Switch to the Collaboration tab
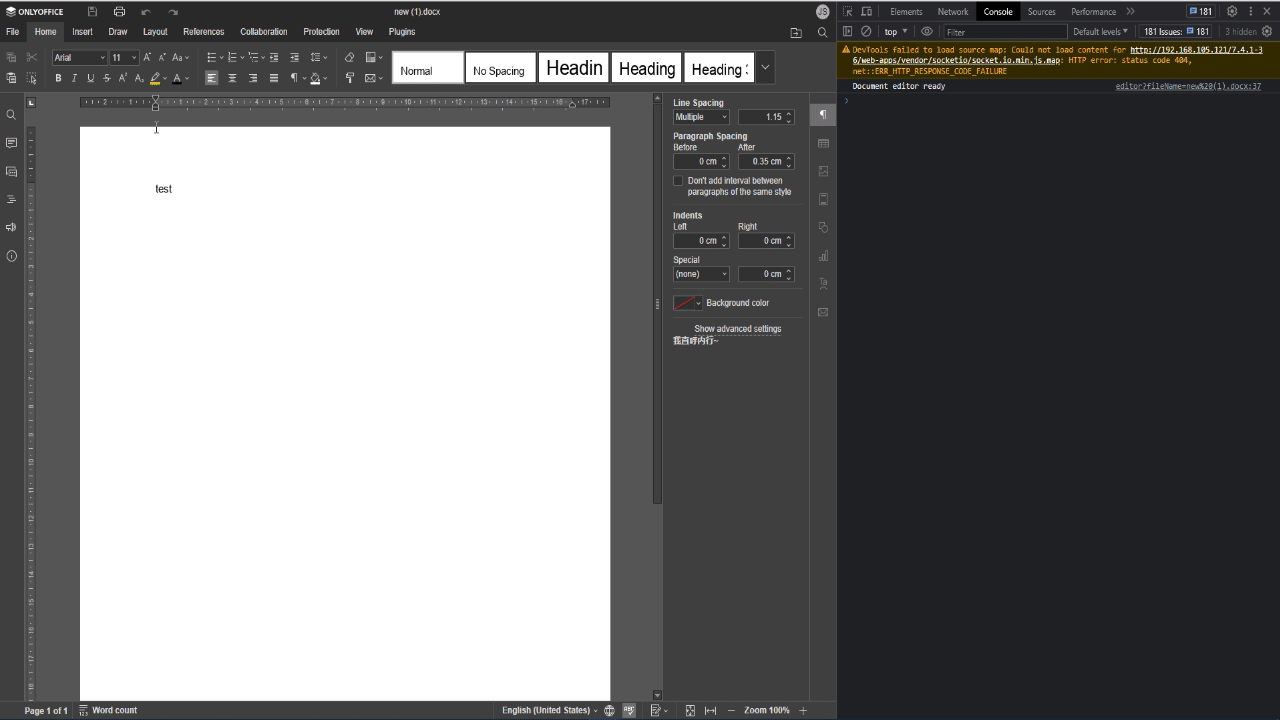The width and height of the screenshot is (1280, 720). 263,32
